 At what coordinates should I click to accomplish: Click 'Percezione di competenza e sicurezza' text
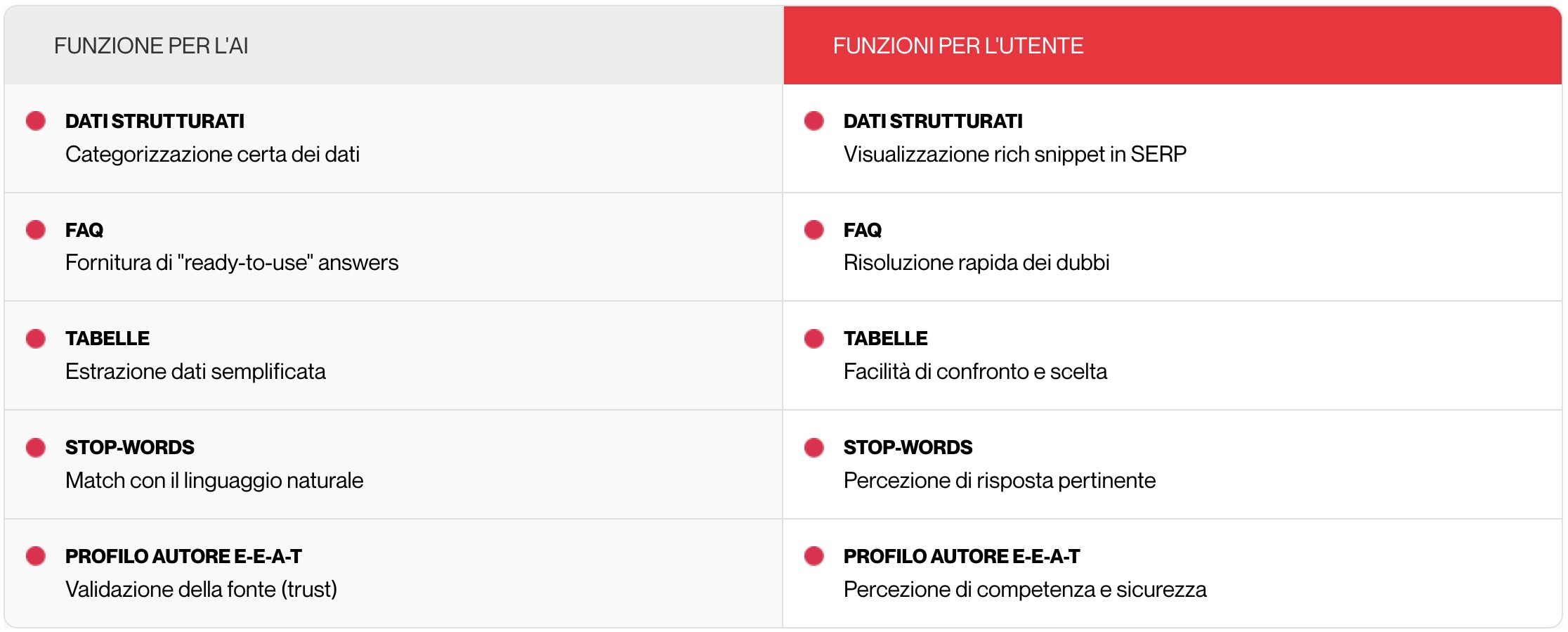[1025, 589]
